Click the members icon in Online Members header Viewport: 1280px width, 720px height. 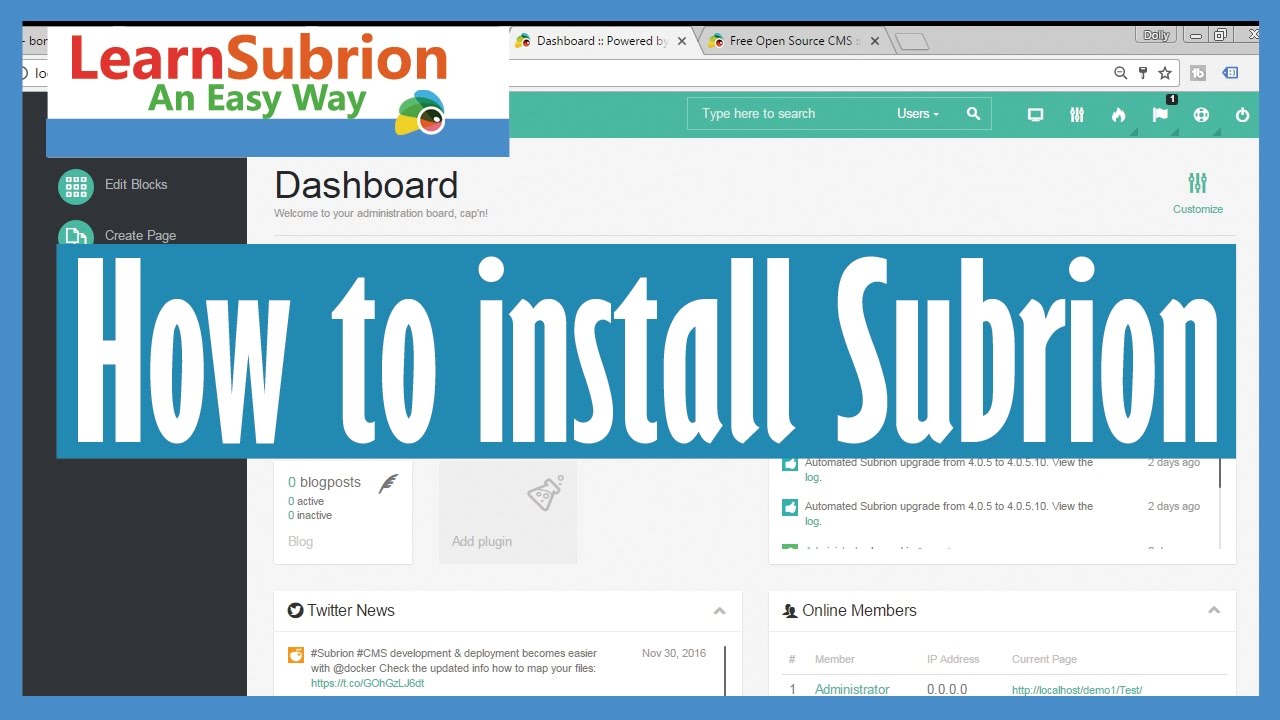(790, 610)
